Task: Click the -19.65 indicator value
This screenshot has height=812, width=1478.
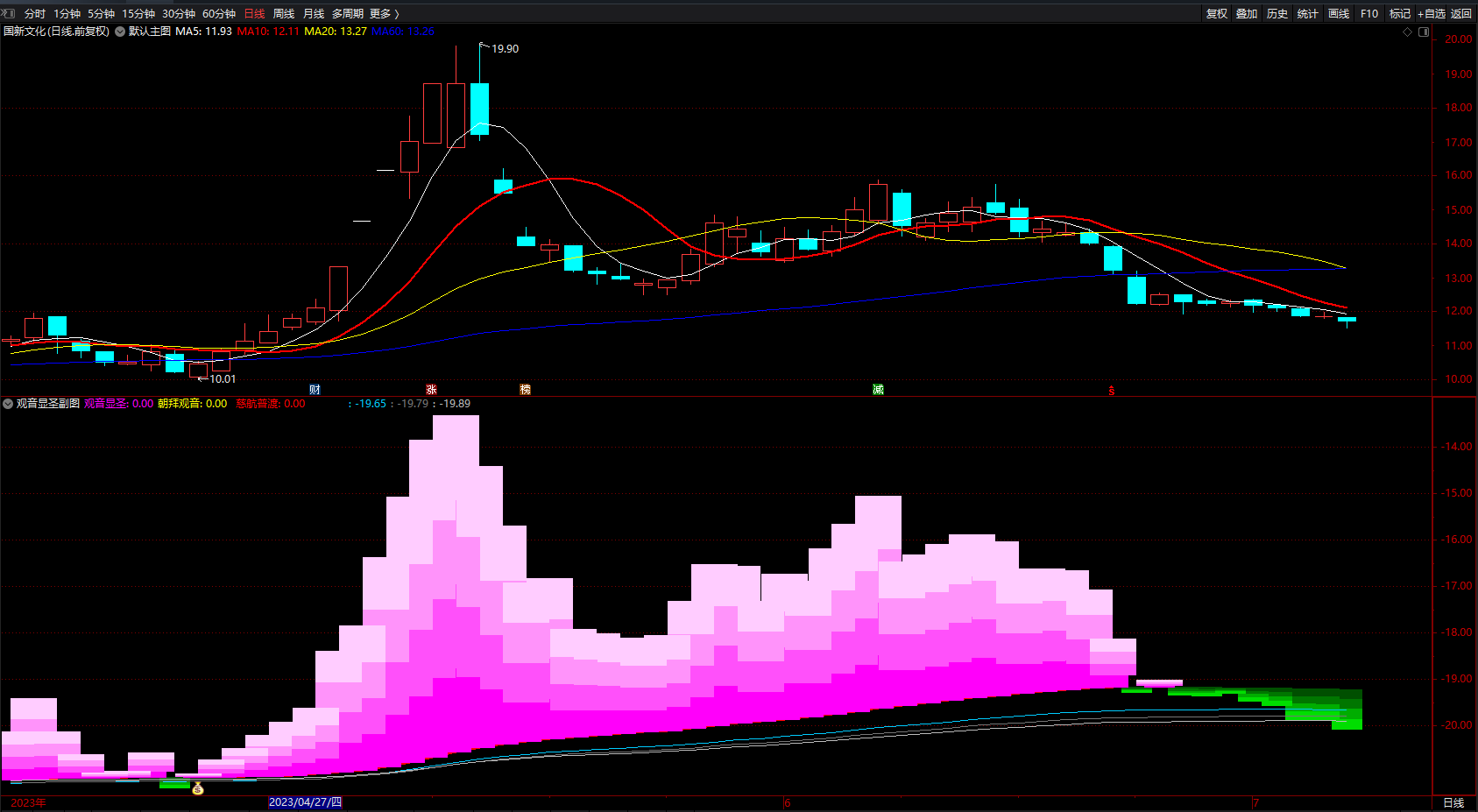Action: [371, 404]
